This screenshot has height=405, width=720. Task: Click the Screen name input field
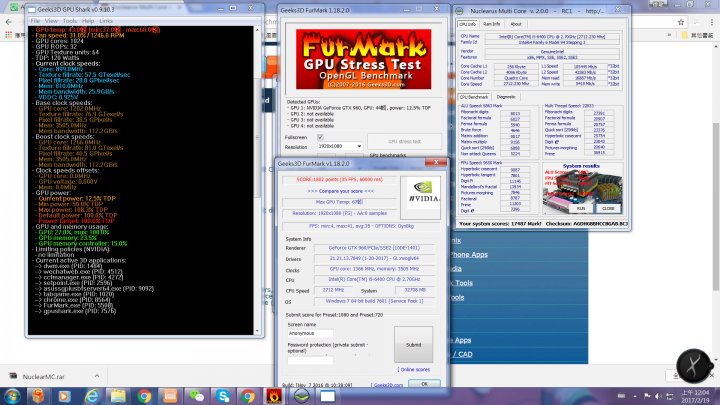310,333
